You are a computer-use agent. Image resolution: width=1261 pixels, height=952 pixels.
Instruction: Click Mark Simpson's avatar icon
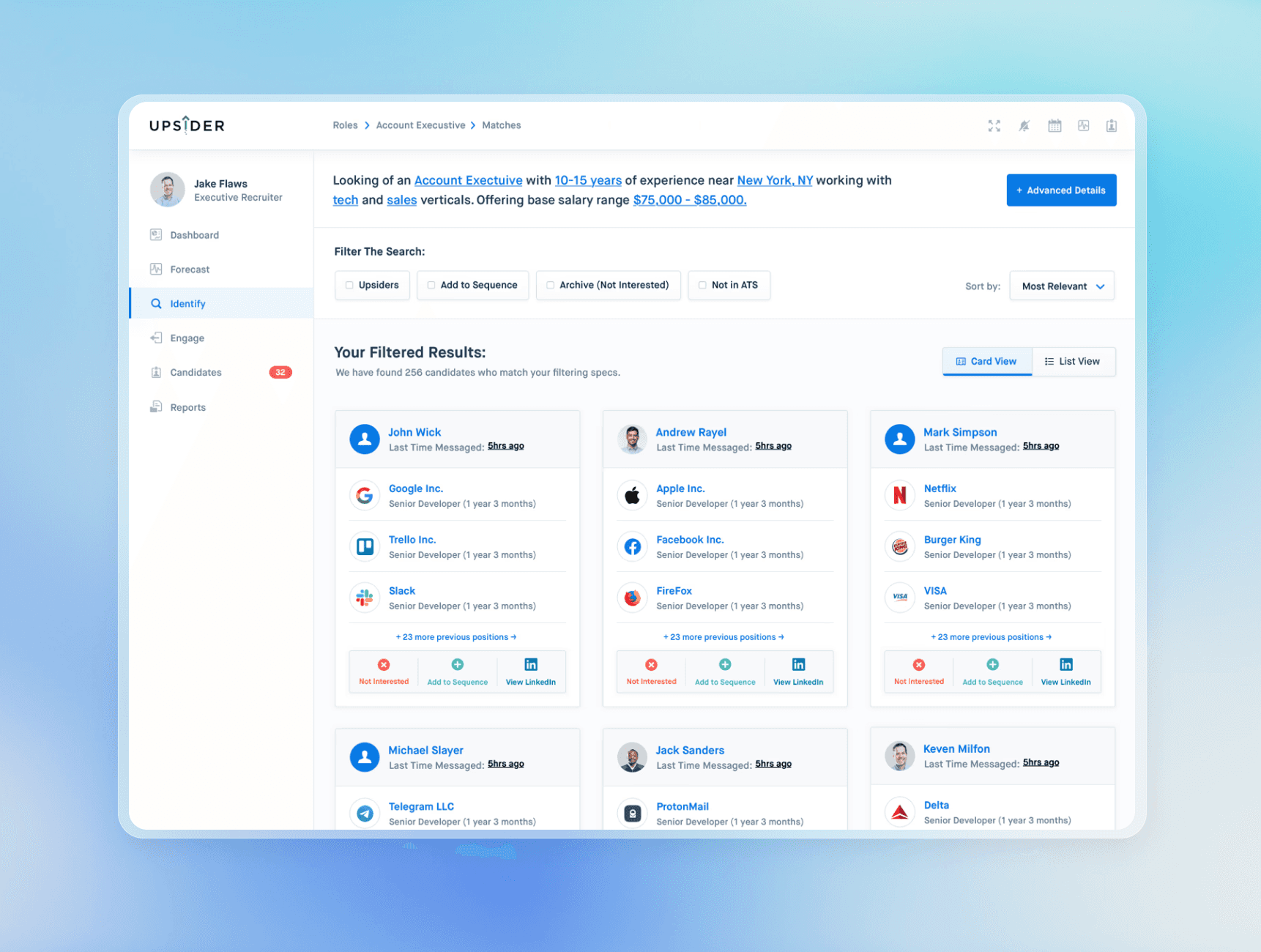[x=900, y=439]
